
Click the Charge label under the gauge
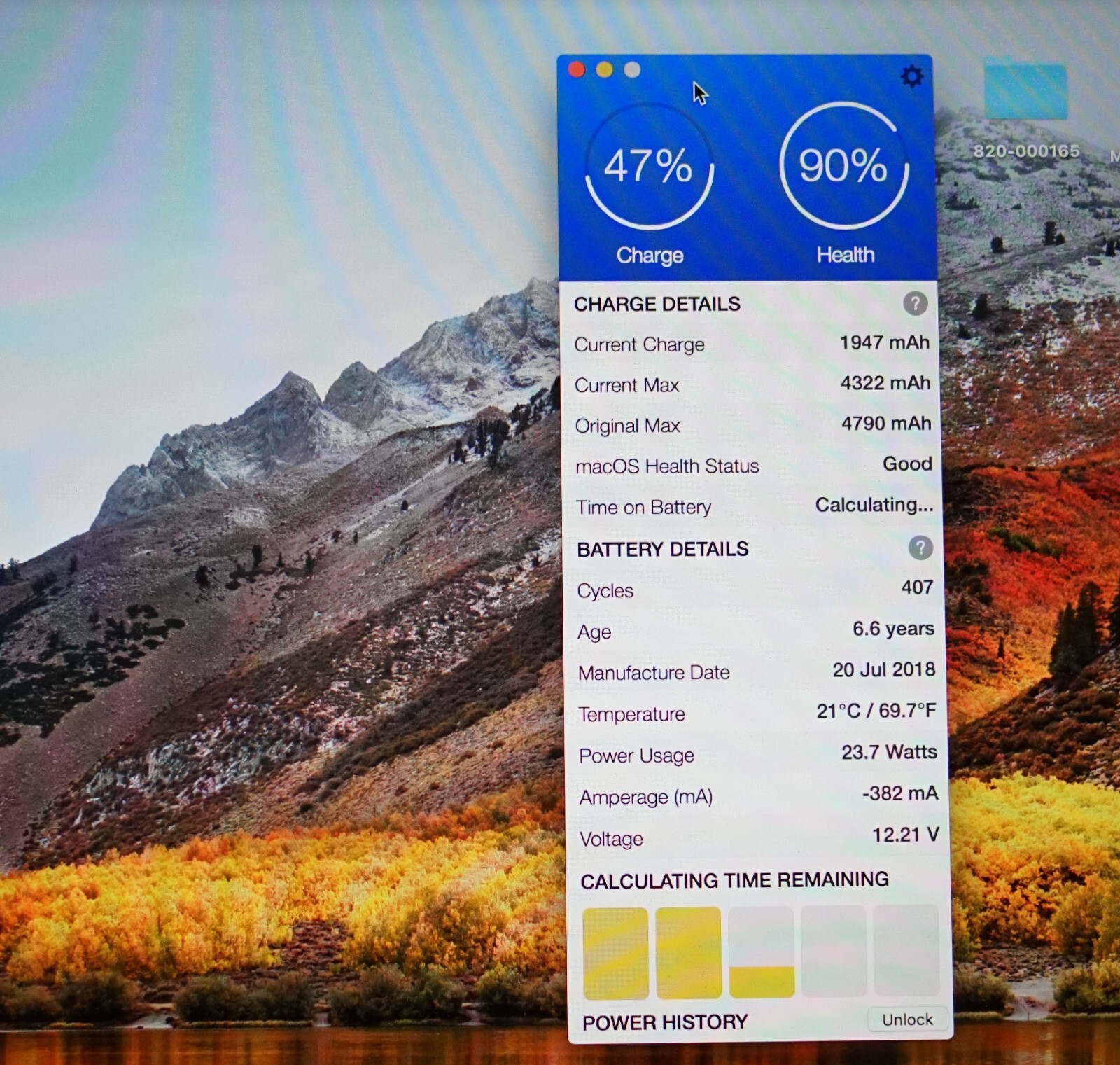tap(650, 256)
